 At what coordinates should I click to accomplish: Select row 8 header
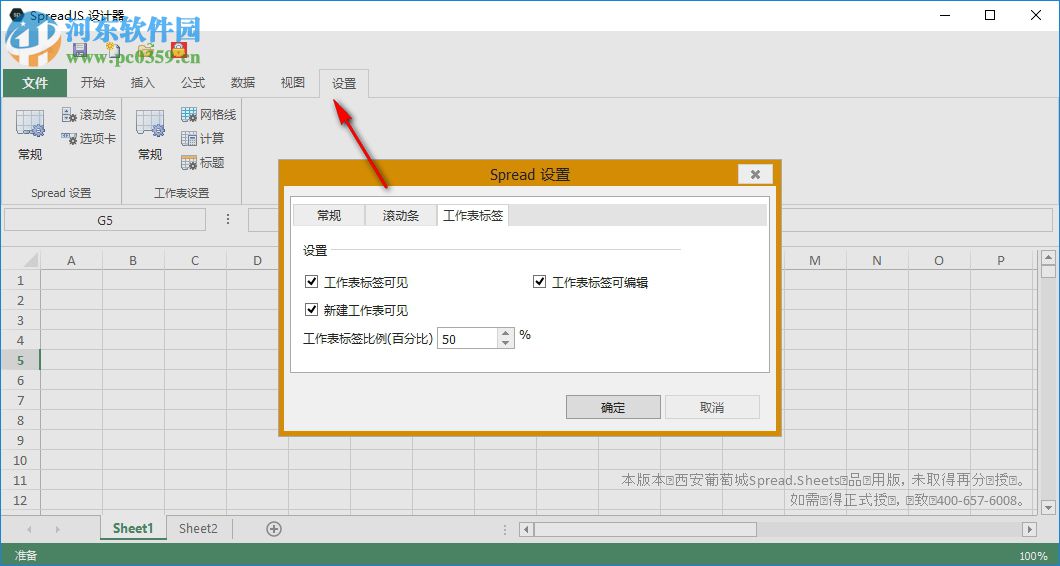(20, 420)
